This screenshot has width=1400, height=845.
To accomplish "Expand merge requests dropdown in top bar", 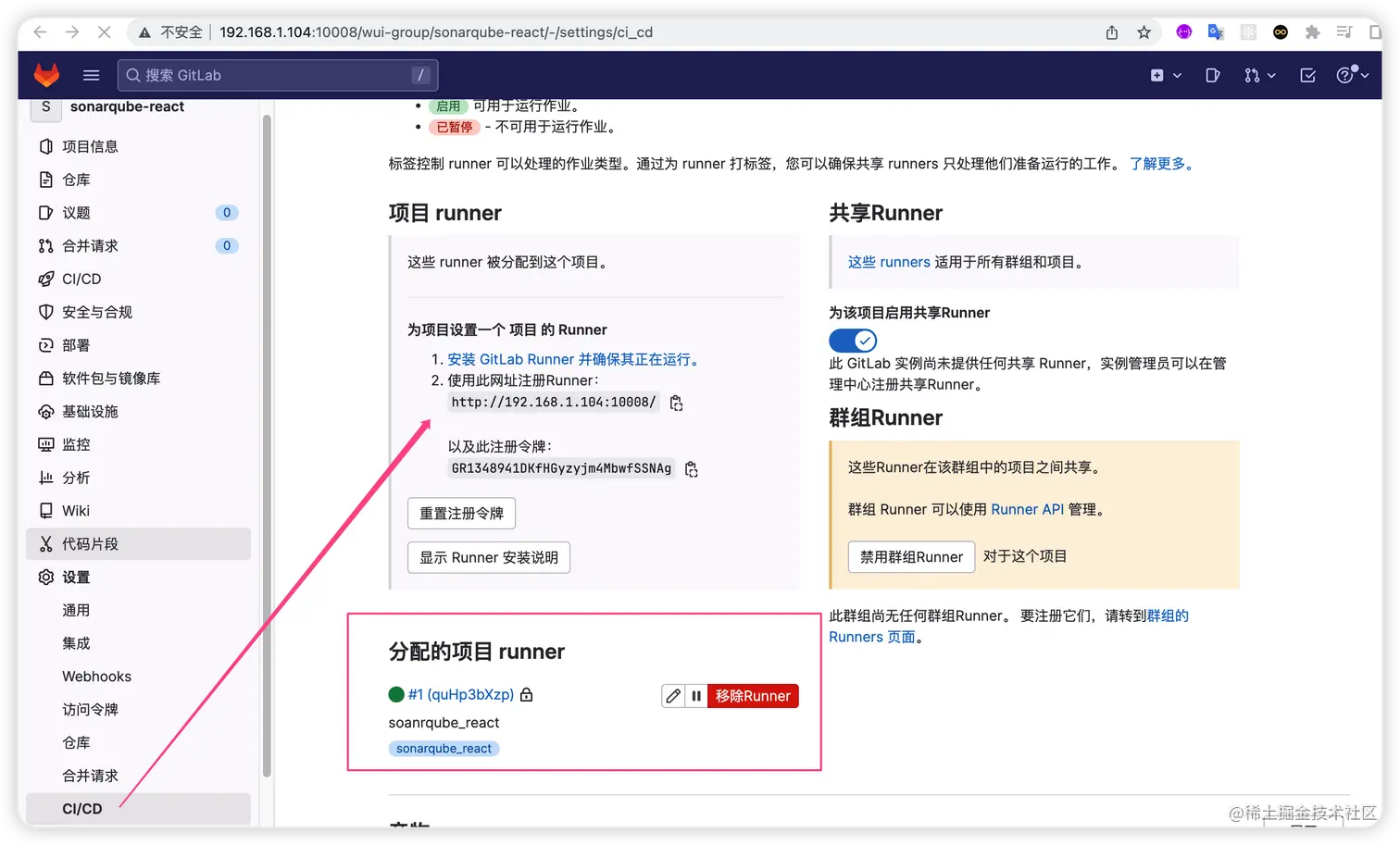I will click(1260, 75).
